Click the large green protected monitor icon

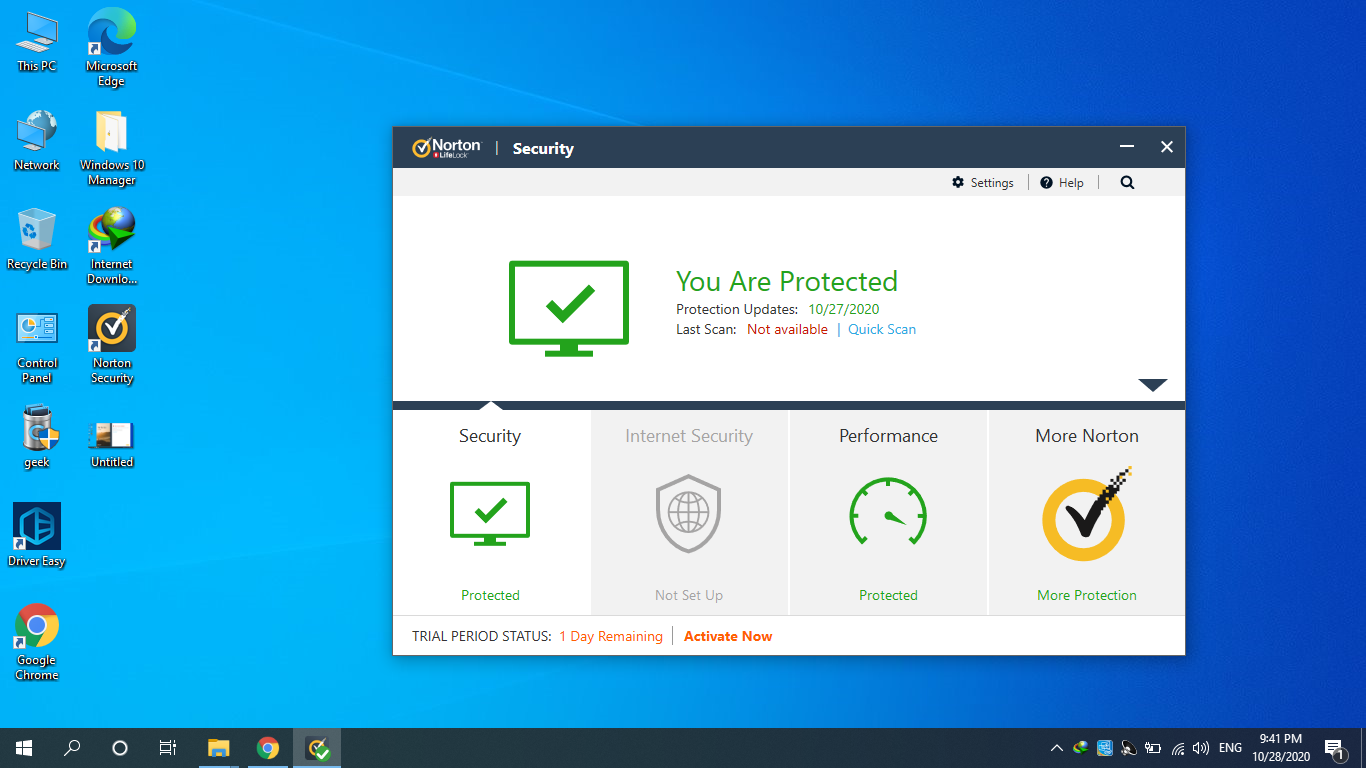pos(569,308)
